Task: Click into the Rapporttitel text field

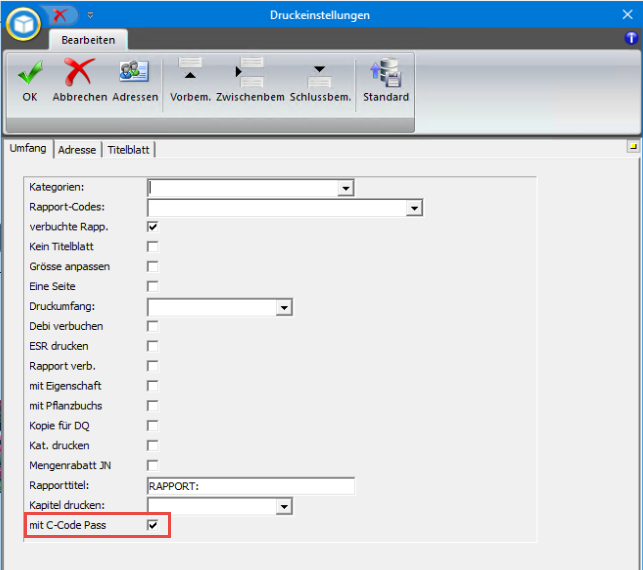Action: coord(250,486)
